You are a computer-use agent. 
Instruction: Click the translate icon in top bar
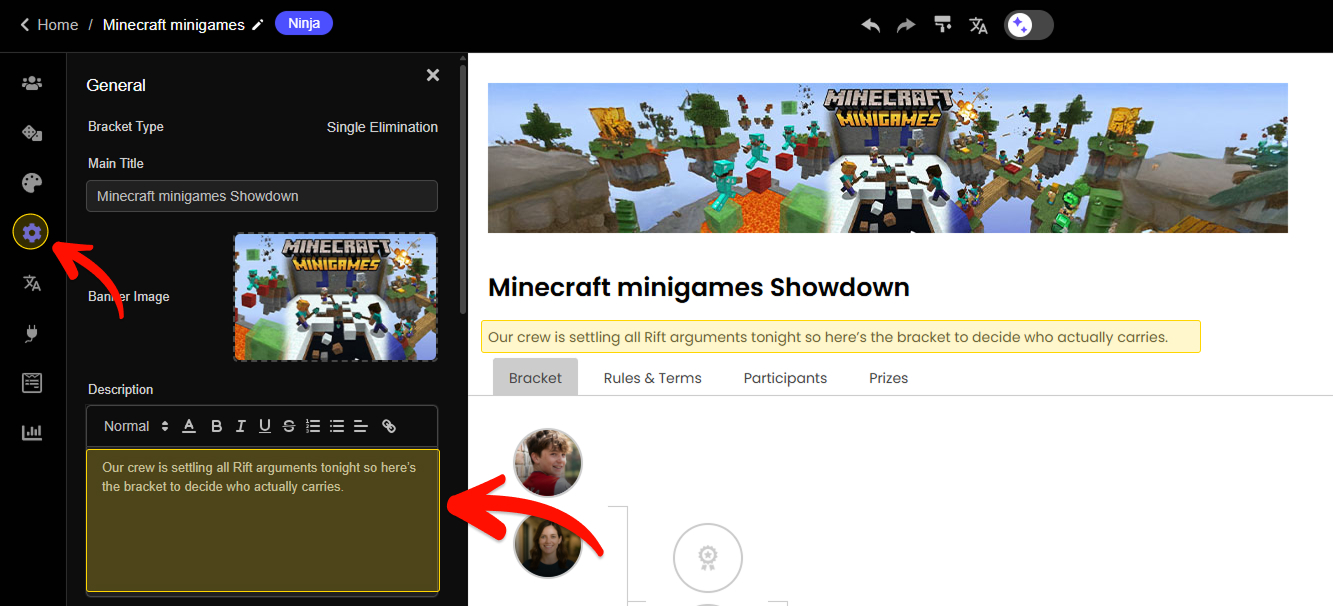(x=978, y=25)
